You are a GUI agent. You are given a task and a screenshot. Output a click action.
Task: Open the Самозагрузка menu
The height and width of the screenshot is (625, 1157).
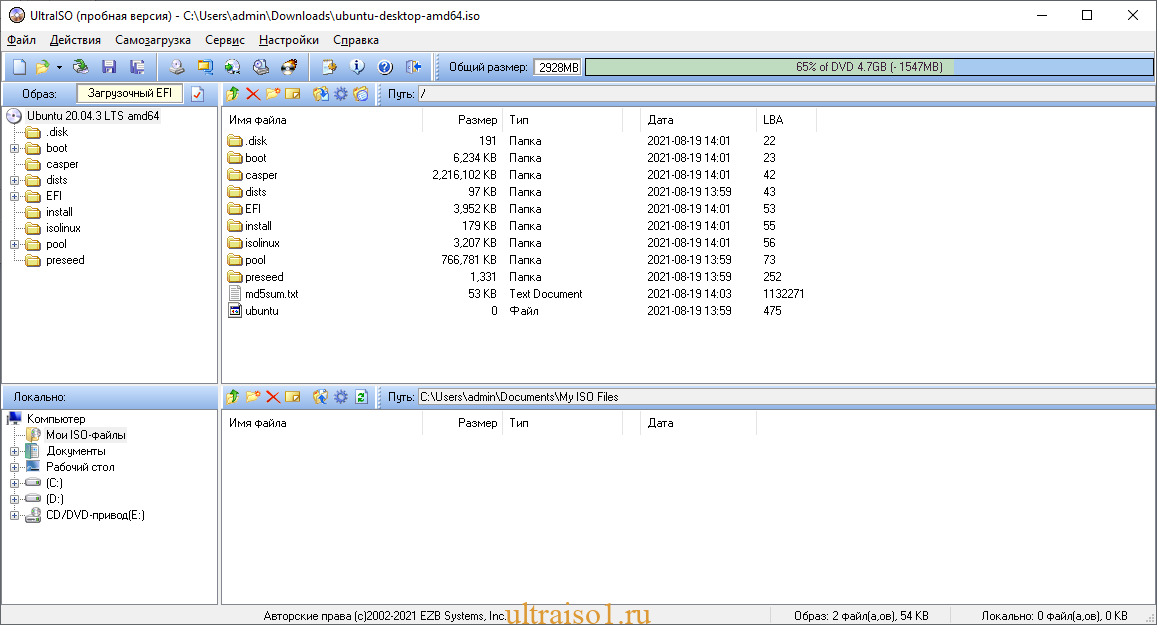[152, 40]
